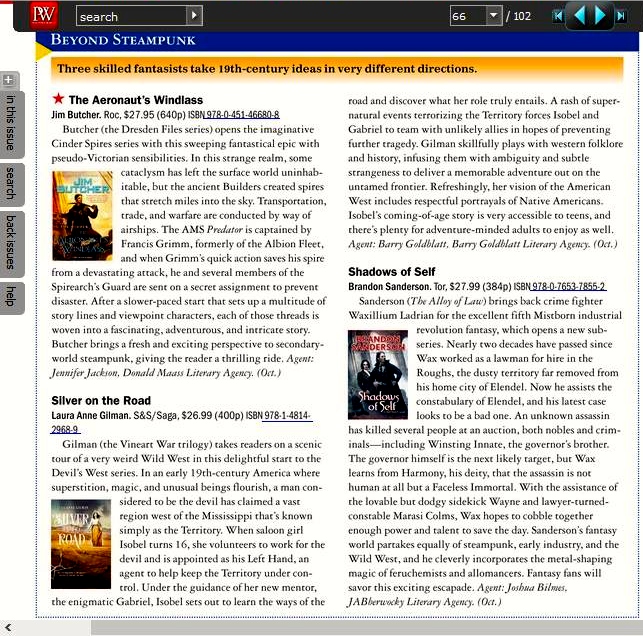Click author name 'Laura Anne Gilman'
Viewport: 643px width, 636px height.
[x=90, y=416]
